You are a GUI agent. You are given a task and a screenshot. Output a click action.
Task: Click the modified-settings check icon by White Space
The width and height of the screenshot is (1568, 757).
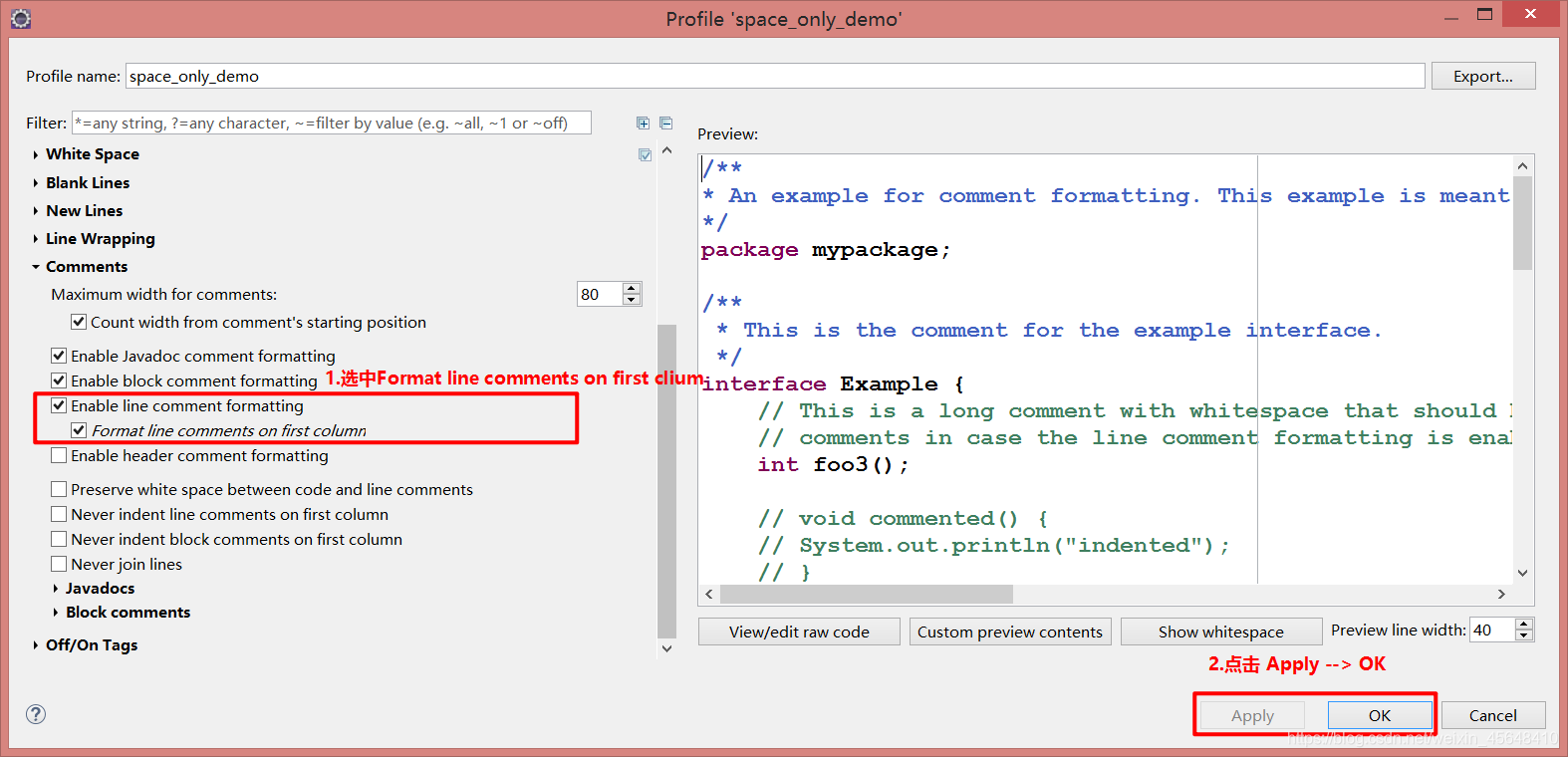tap(645, 154)
